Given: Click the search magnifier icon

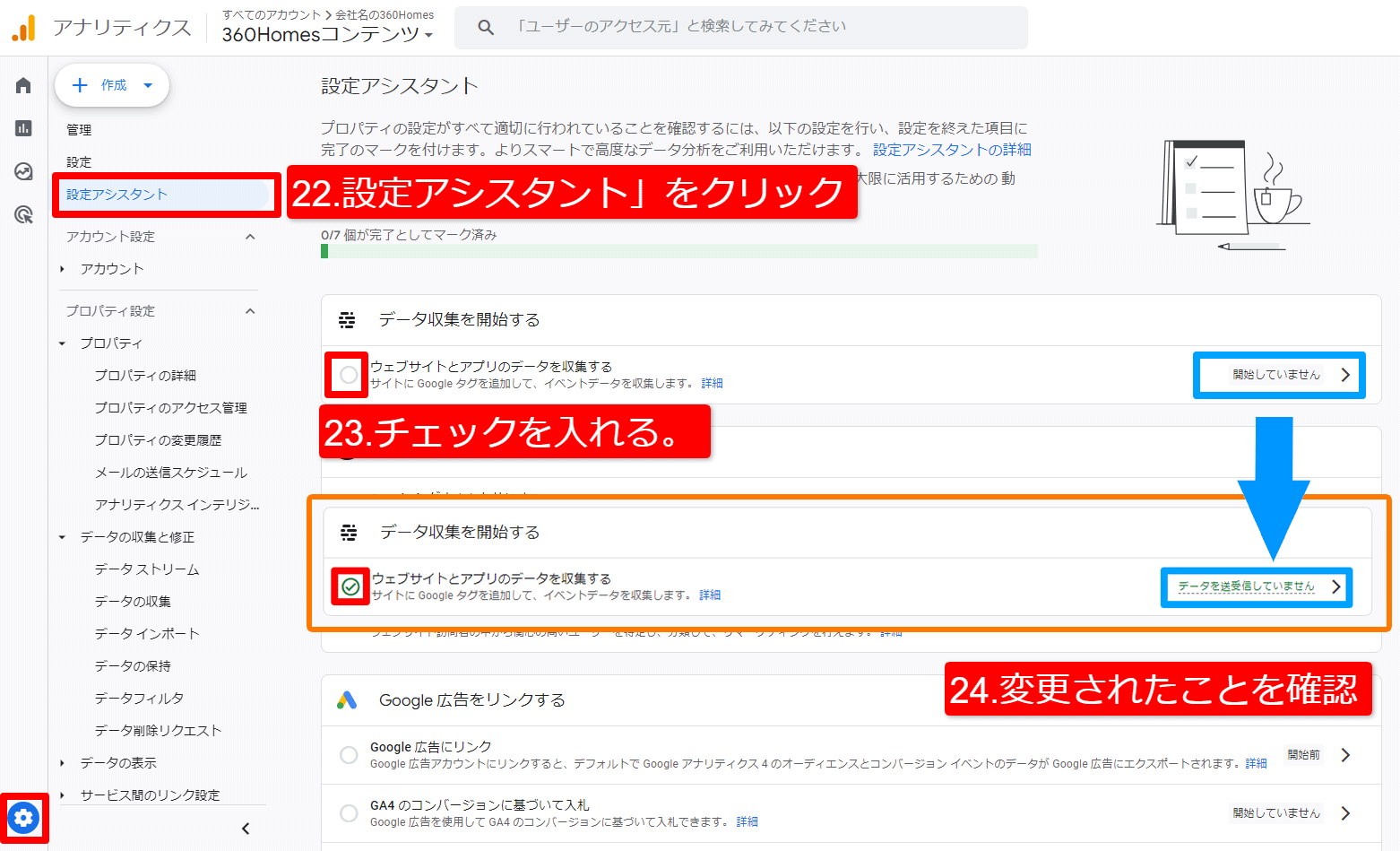Looking at the screenshot, I should (x=486, y=28).
